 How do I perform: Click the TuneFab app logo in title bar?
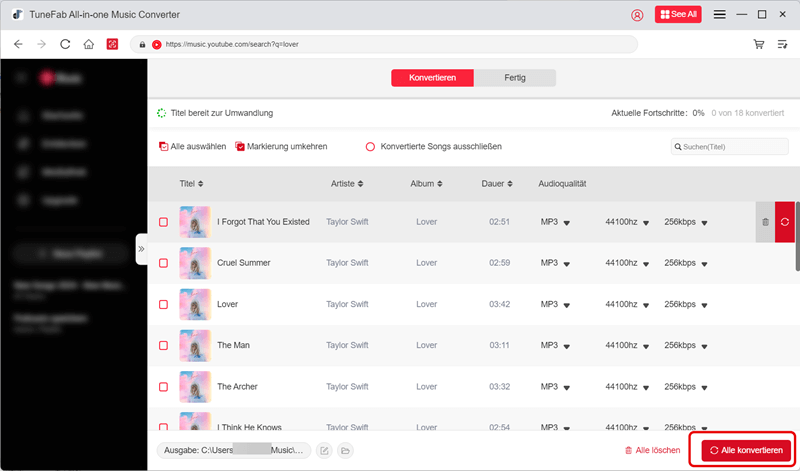pyautogui.click(x=18, y=14)
